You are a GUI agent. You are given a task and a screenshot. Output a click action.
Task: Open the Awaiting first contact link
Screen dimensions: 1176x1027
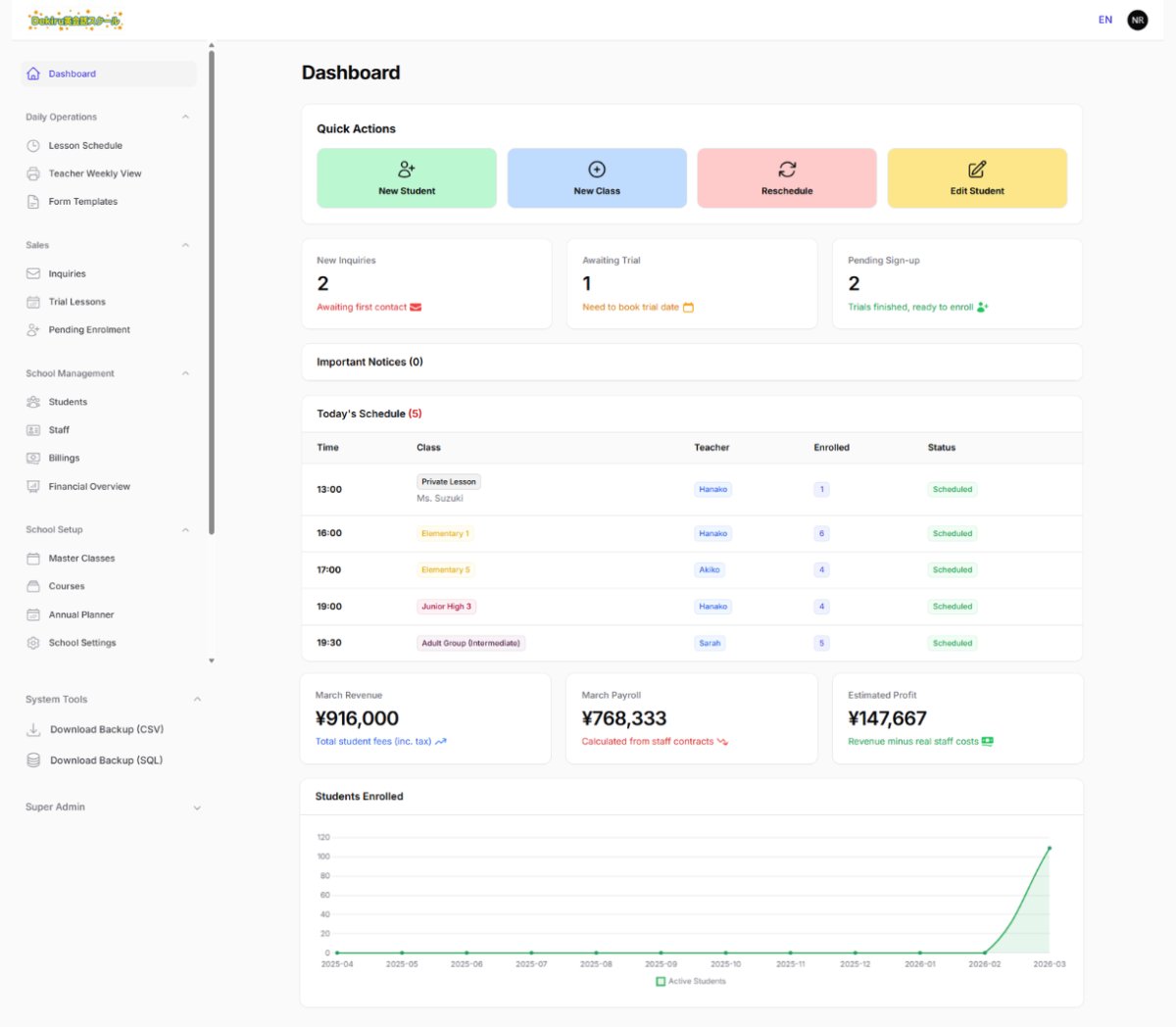[362, 308]
